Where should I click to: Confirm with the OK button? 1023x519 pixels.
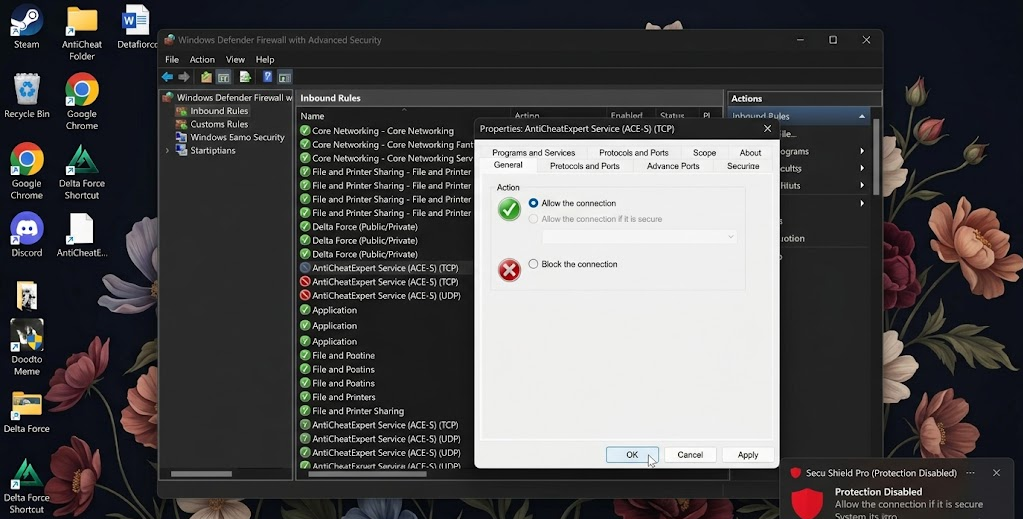pyautogui.click(x=632, y=454)
